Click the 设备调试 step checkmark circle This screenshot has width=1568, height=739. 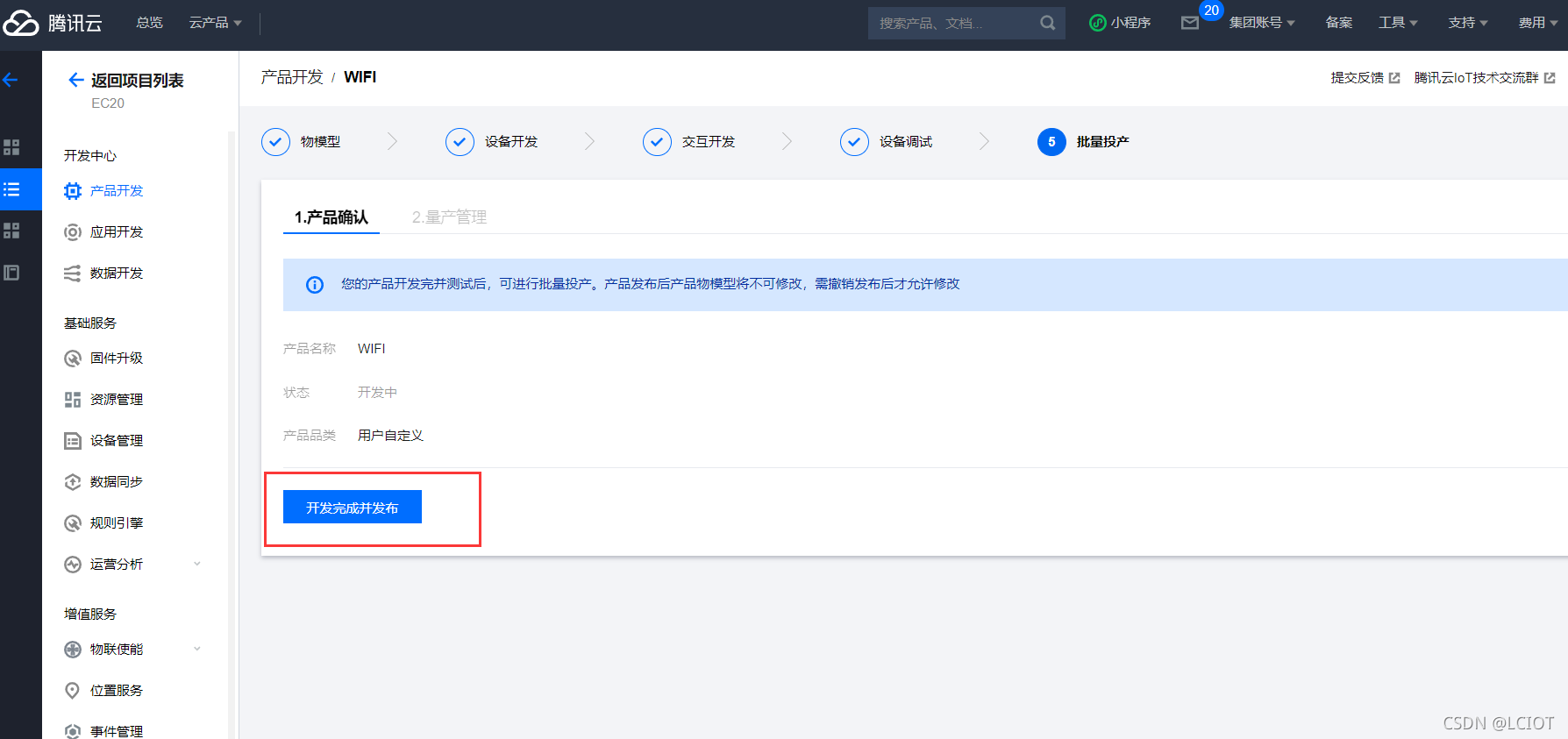click(854, 142)
